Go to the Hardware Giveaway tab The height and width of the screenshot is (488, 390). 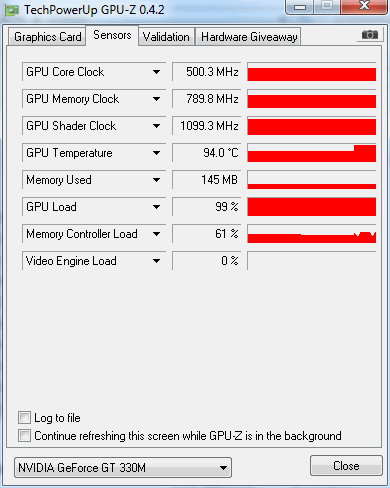click(249, 37)
